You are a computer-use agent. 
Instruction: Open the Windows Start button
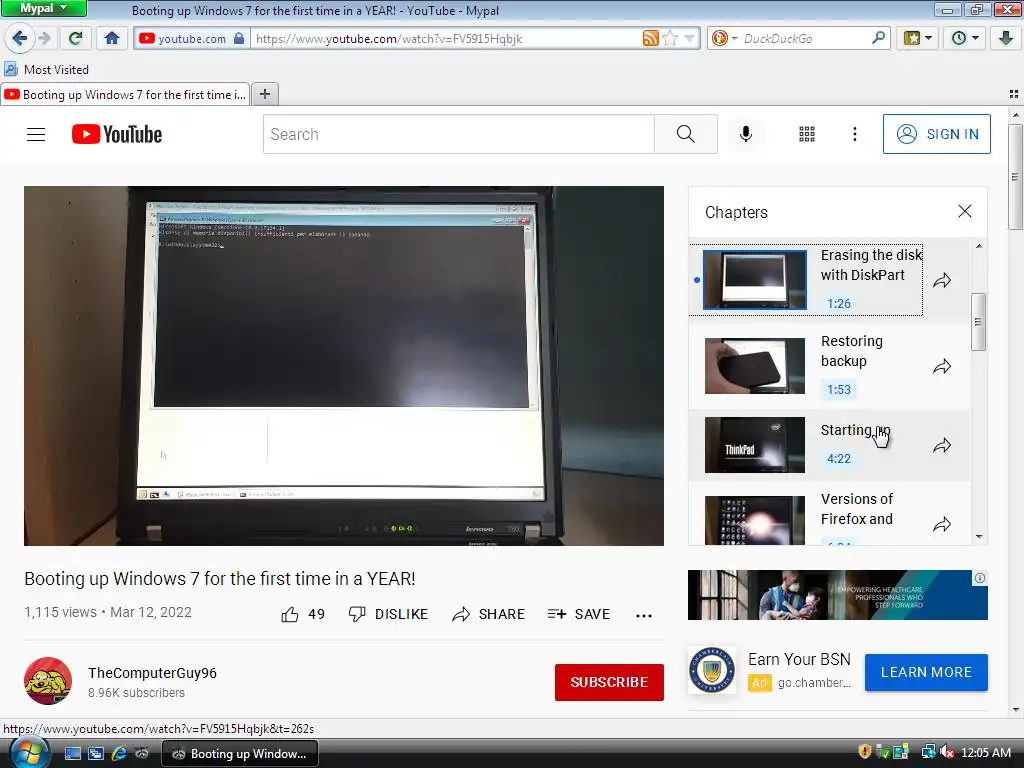click(29, 753)
